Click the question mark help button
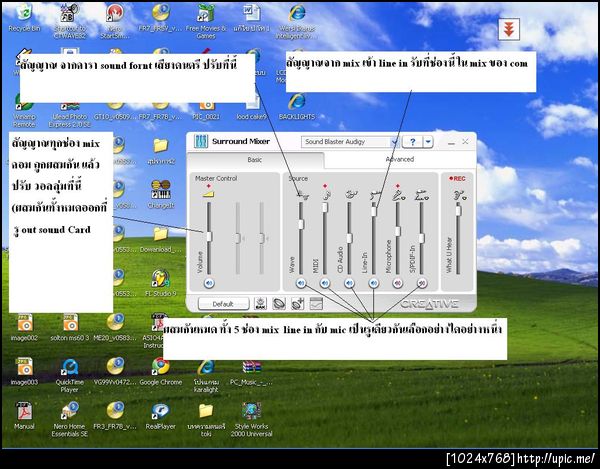 412,142
